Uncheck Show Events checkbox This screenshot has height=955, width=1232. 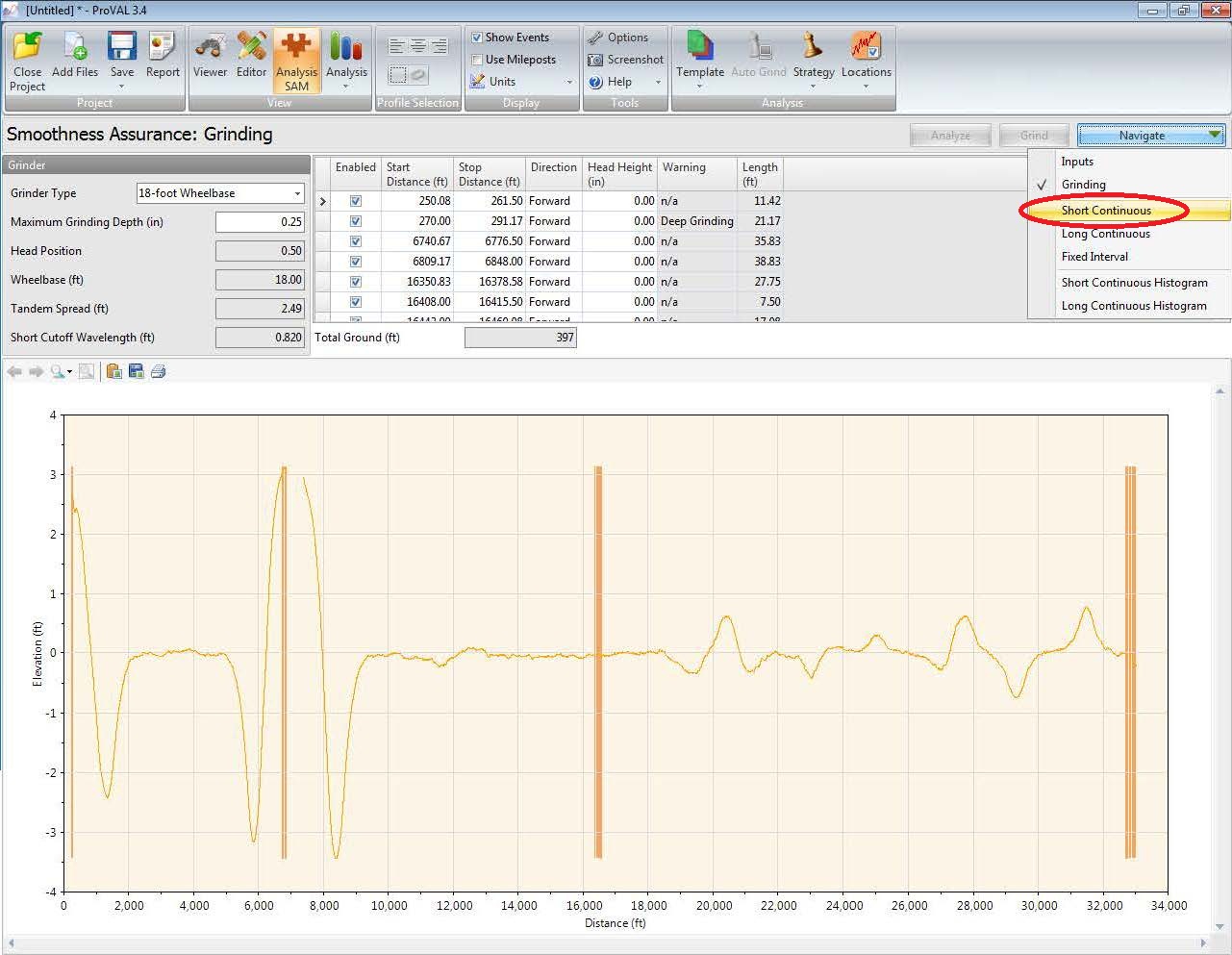tap(477, 38)
